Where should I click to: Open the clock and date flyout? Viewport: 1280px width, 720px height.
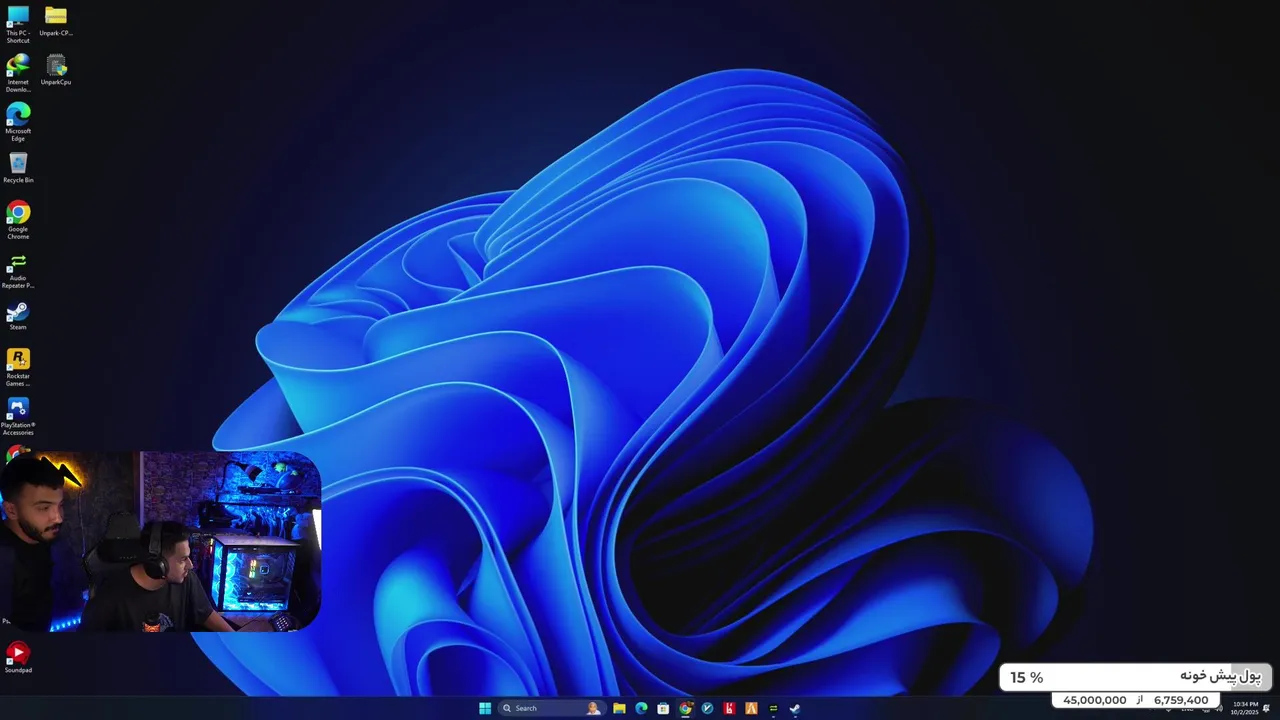click(1245, 708)
